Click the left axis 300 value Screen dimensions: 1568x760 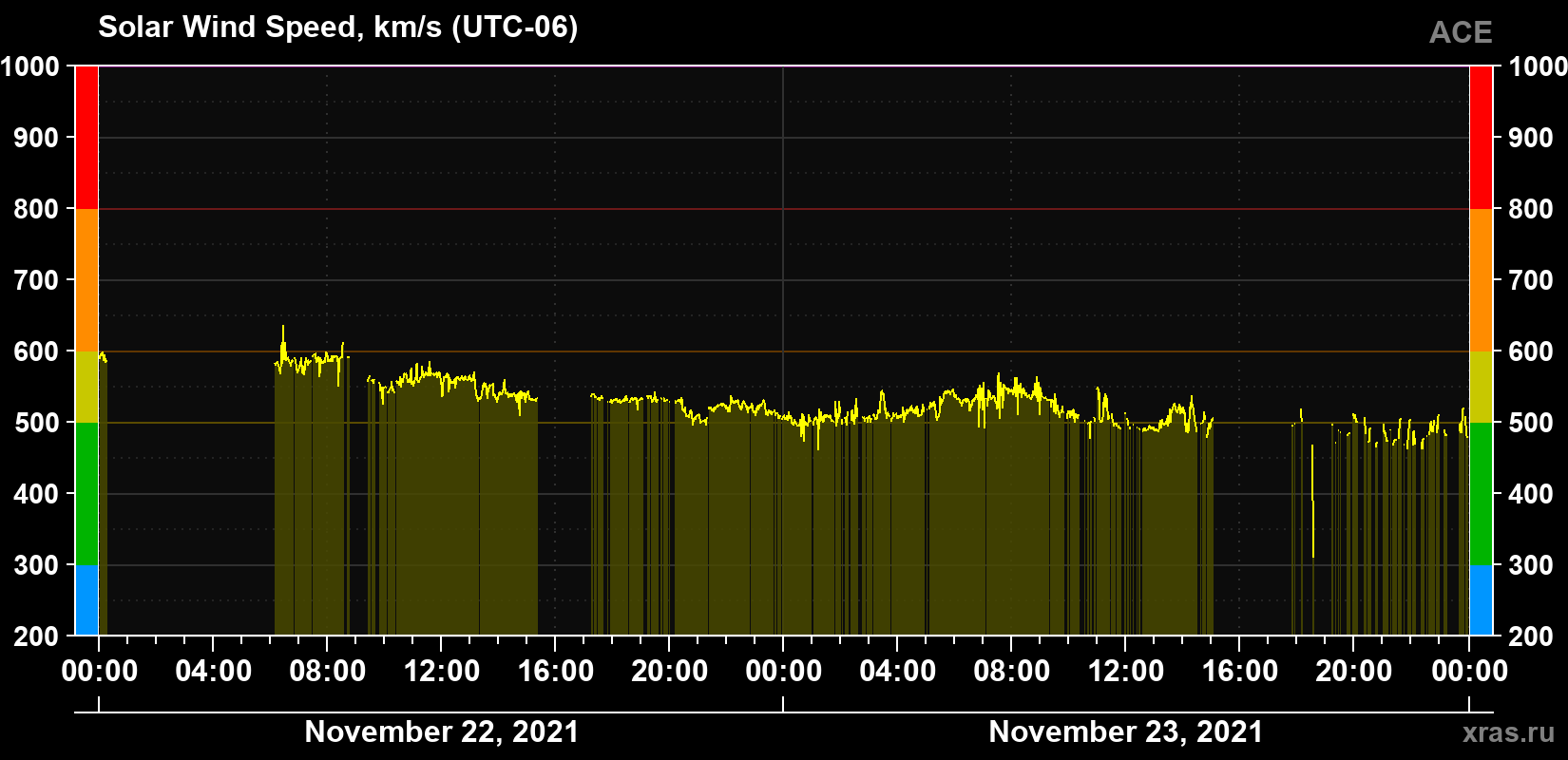point(37,565)
